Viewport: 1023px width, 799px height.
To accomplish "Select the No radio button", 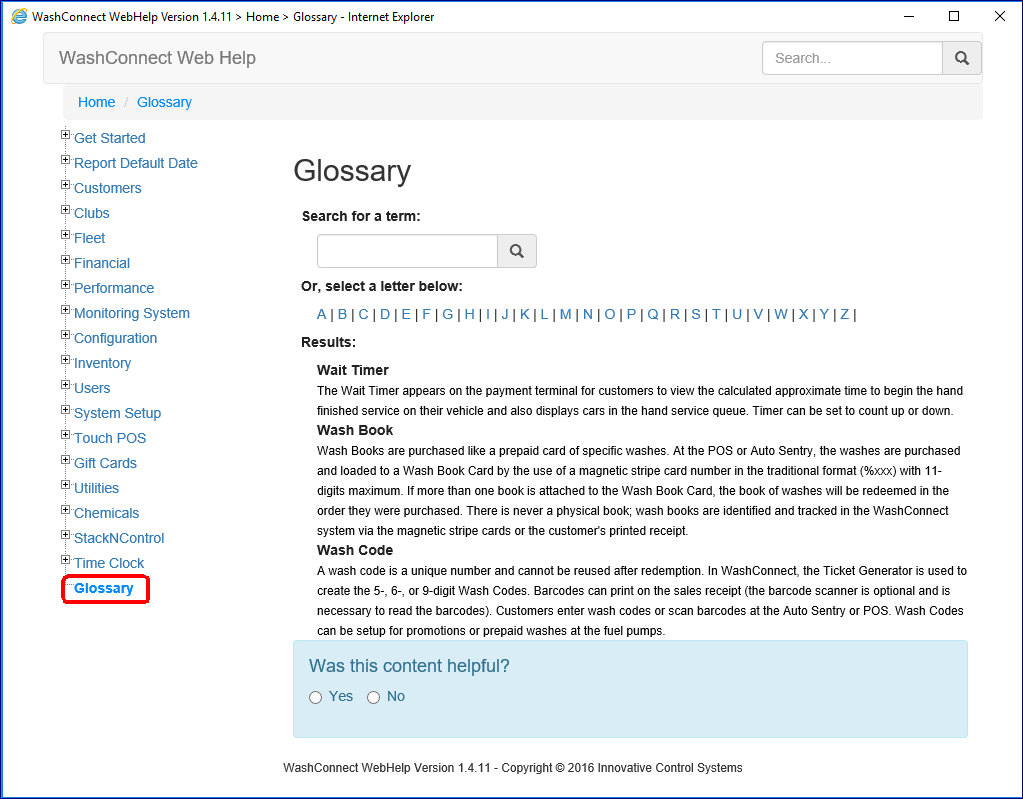I will 374,697.
